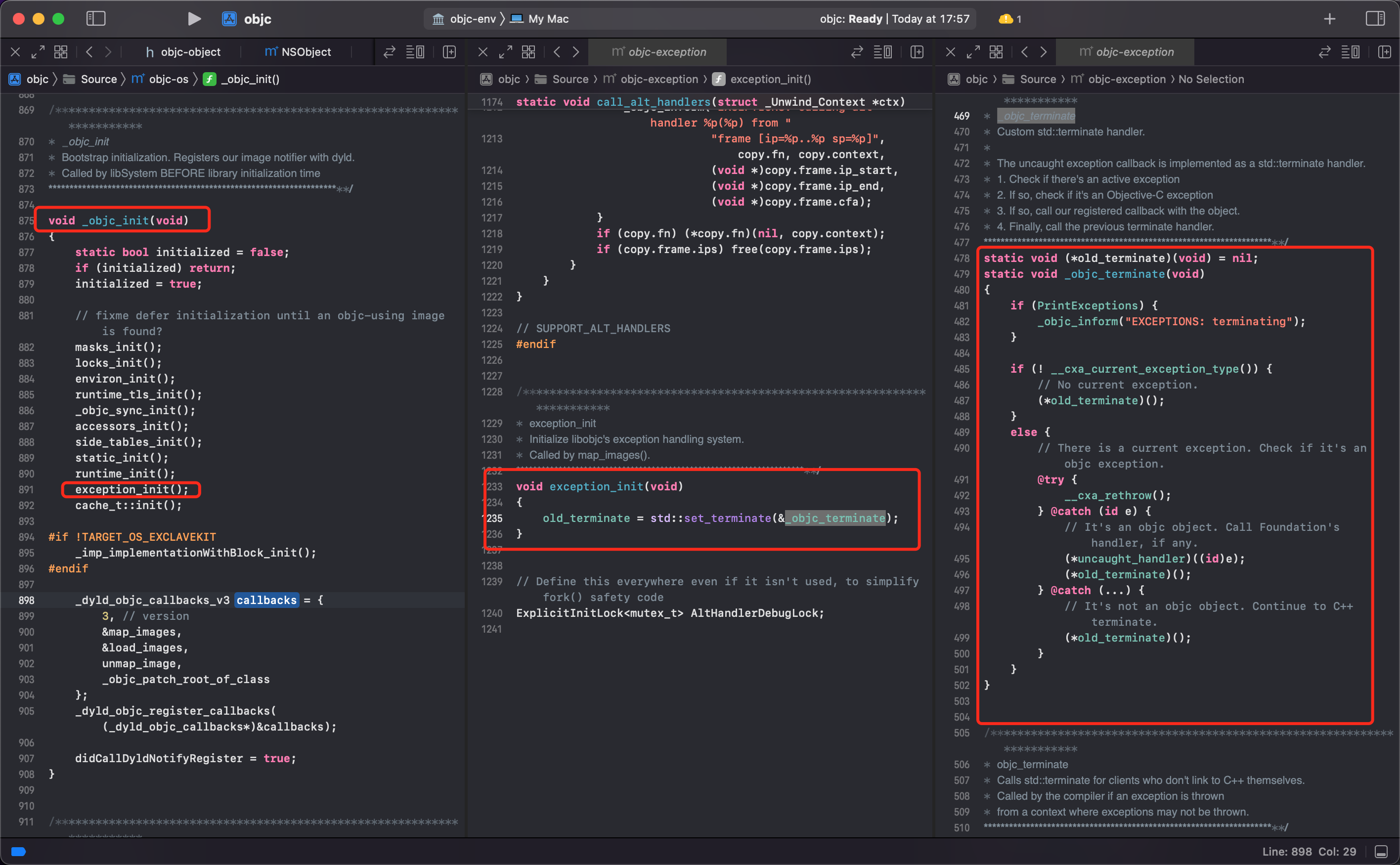The width and height of the screenshot is (1400, 865).
Task: Click No Selection in right breadcrumb
Action: (x=1211, y=80)
